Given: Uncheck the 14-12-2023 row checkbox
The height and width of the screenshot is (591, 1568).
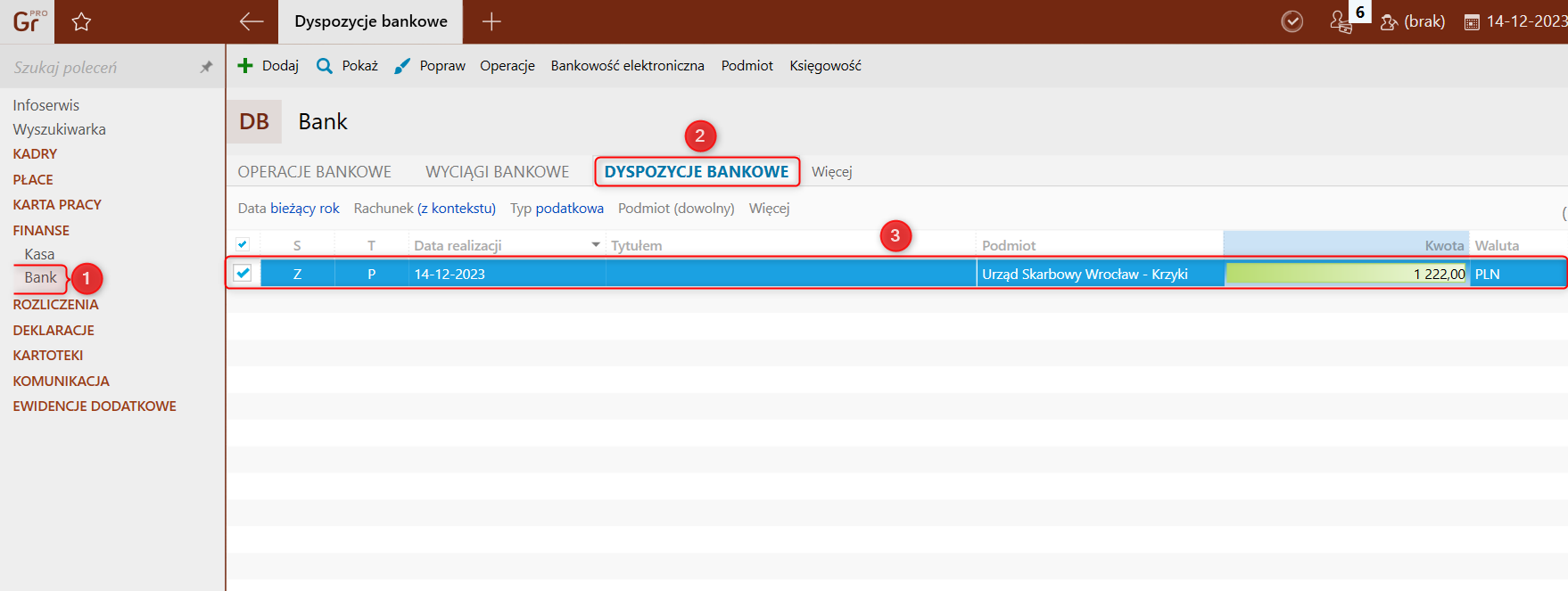Looking at the screenshot, I should point(243,273).
